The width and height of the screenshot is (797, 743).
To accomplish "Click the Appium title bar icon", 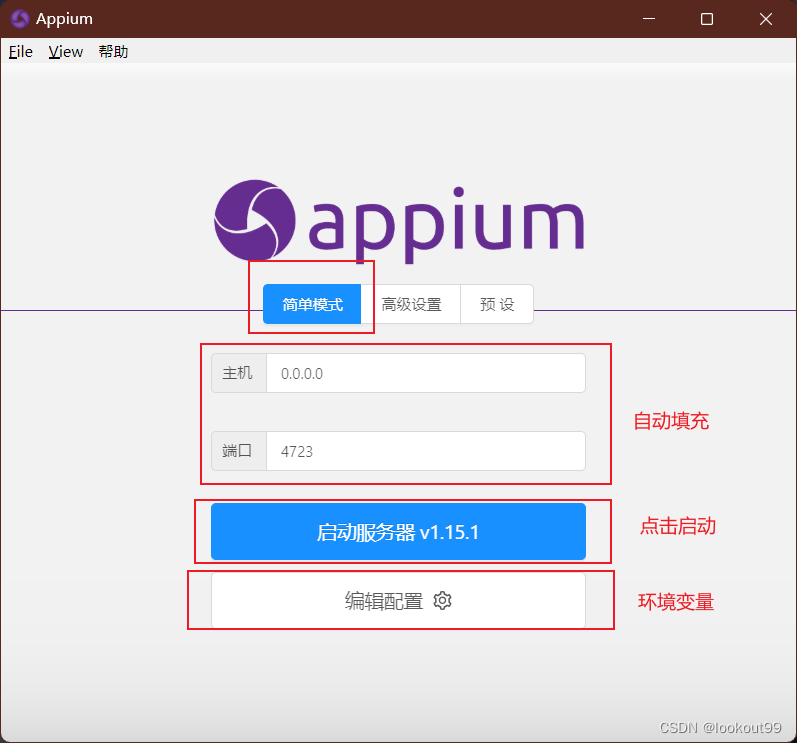I will 20,19.
